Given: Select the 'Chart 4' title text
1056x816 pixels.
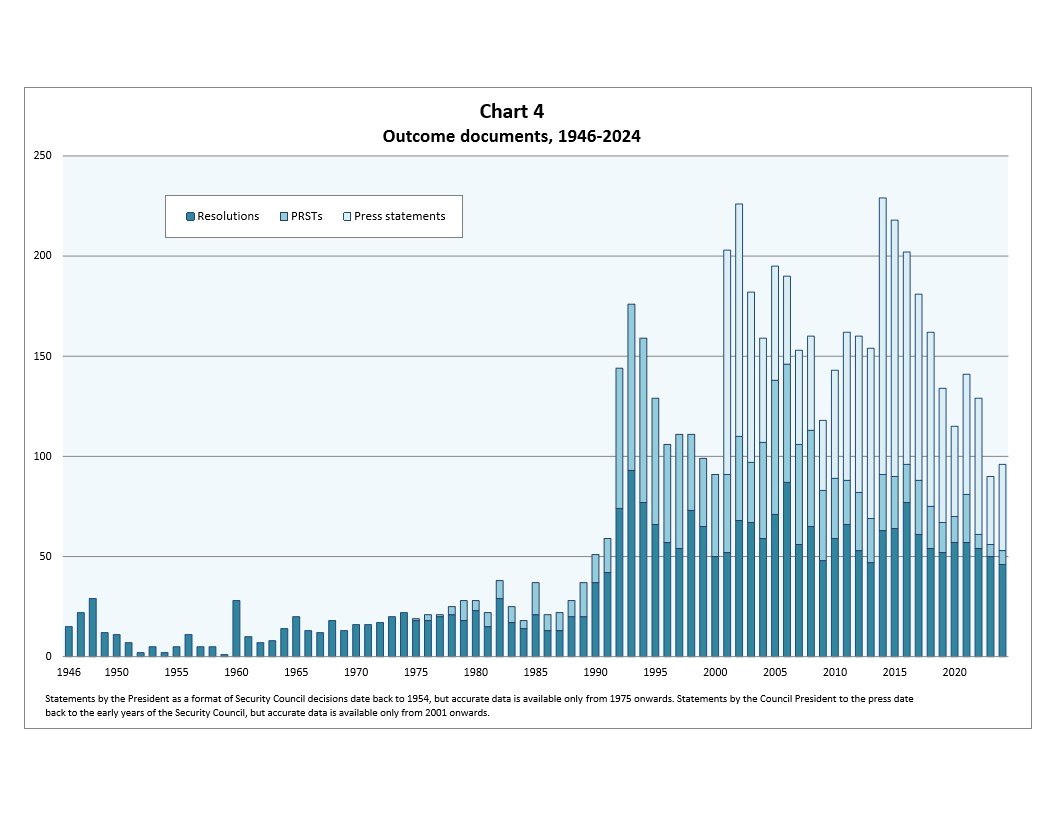Looking at the screenshot, I should tap(512, 111).
